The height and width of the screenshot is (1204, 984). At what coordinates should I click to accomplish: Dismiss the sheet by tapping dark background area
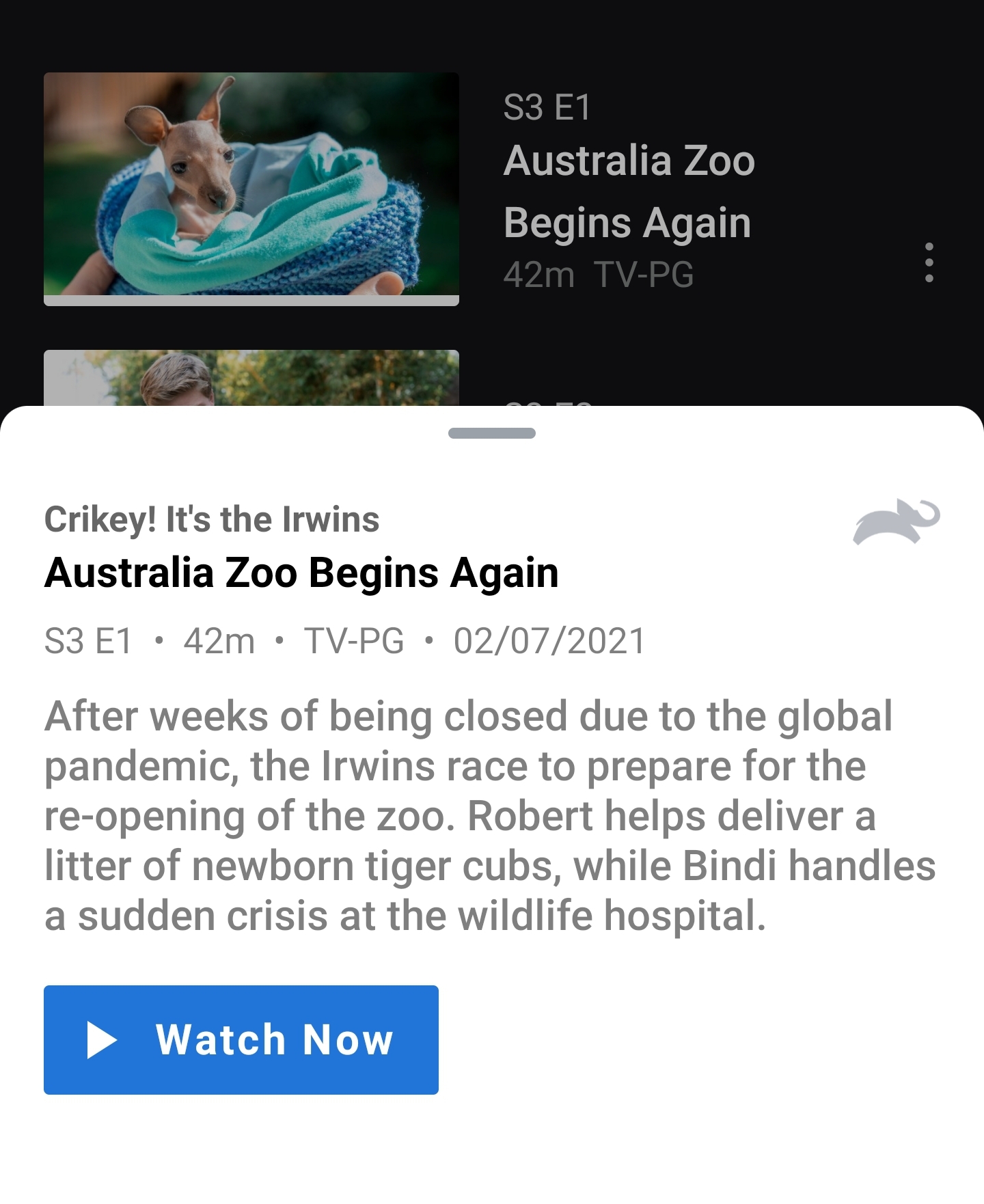pyautogui.click(x=717, y=342)
